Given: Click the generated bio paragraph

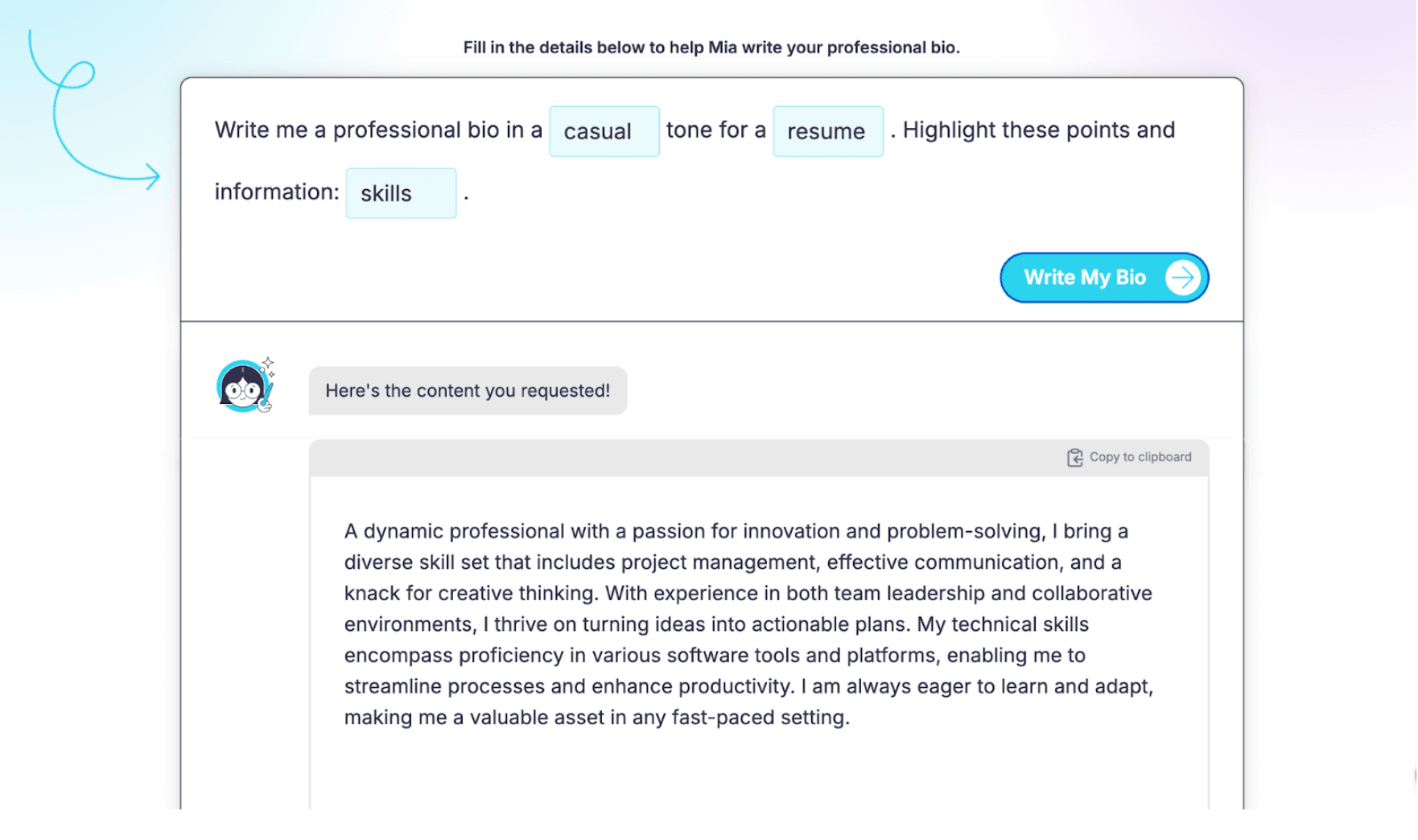Looking at the screenshot, I should pos(748,624).
